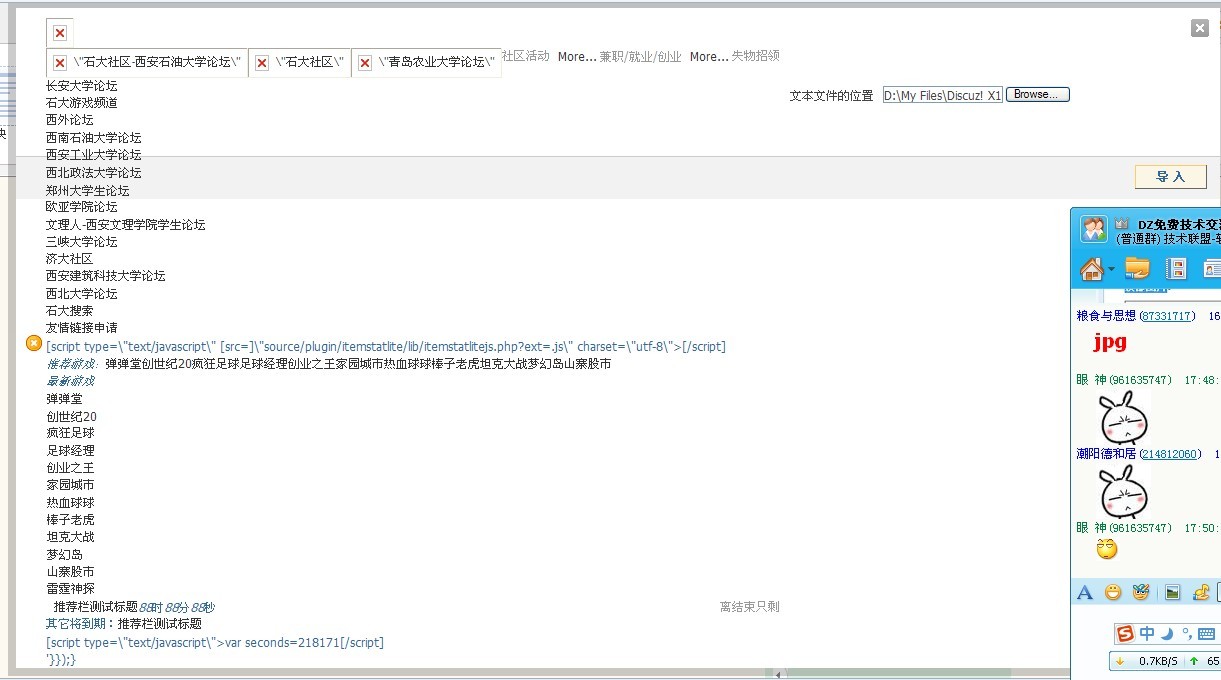This screenshot has height=680, width=1221.
Task: Open the 弹弹堂 game link in list
Action: click(x=64, y=399)
